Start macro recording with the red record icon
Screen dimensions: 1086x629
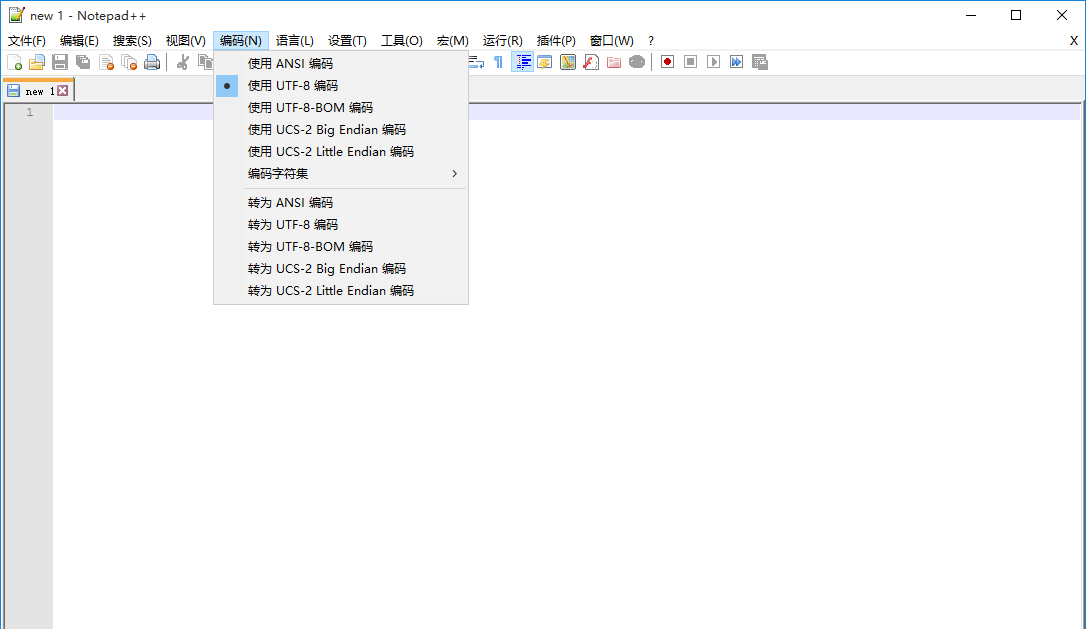(x=667, y=61)
